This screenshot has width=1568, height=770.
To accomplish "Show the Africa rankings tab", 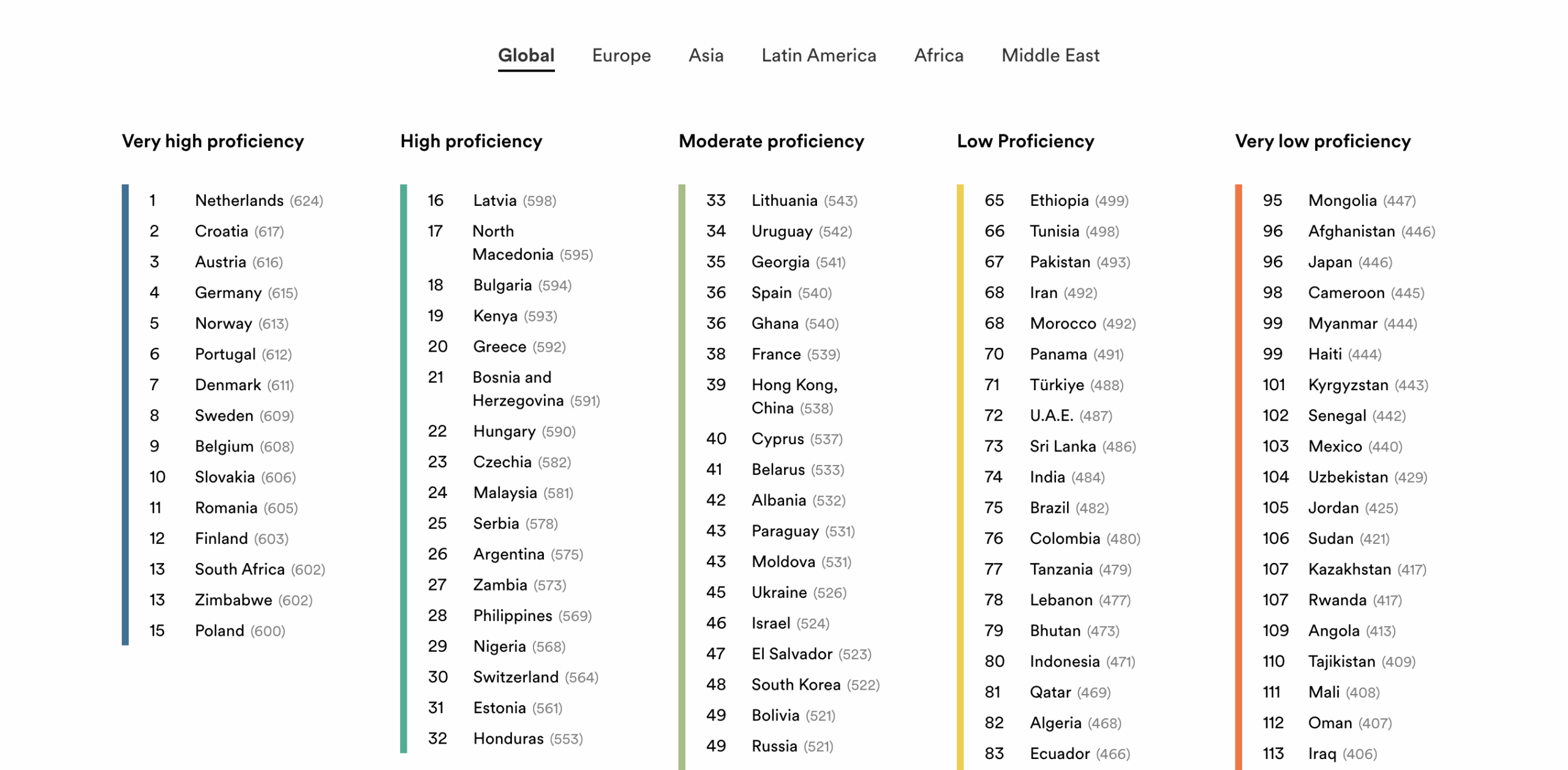I will (x=938, y=56).
